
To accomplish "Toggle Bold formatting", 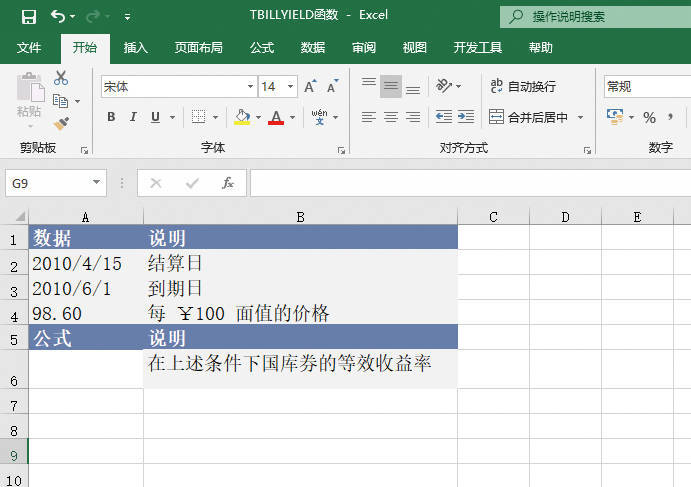I will pyautogui.click(x=111, y=117).
